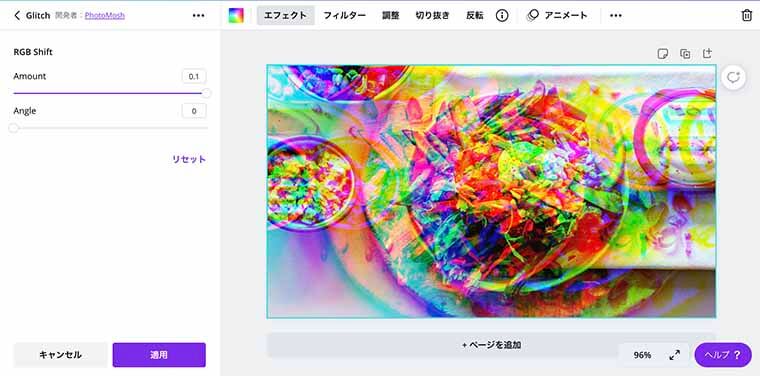Open the toolbar overflow three-dots menu
This screenshot has height=376, width=760.
[x=616, y=16]
